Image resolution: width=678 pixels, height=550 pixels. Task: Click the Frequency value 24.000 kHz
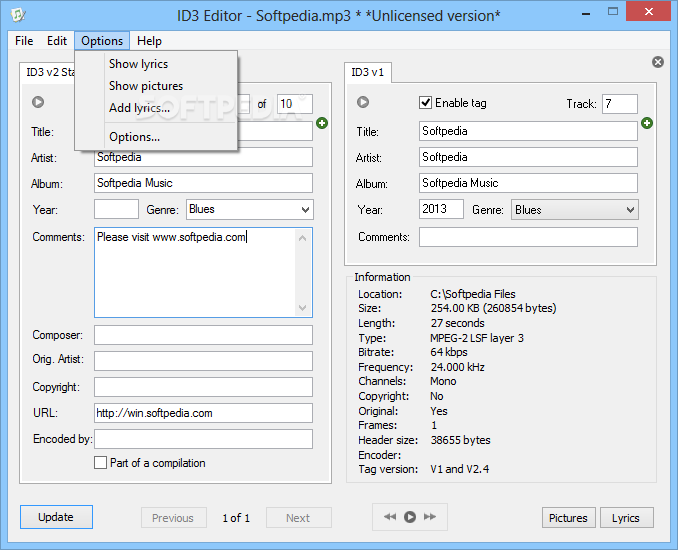pyautogui.click(x=457, y=367)
